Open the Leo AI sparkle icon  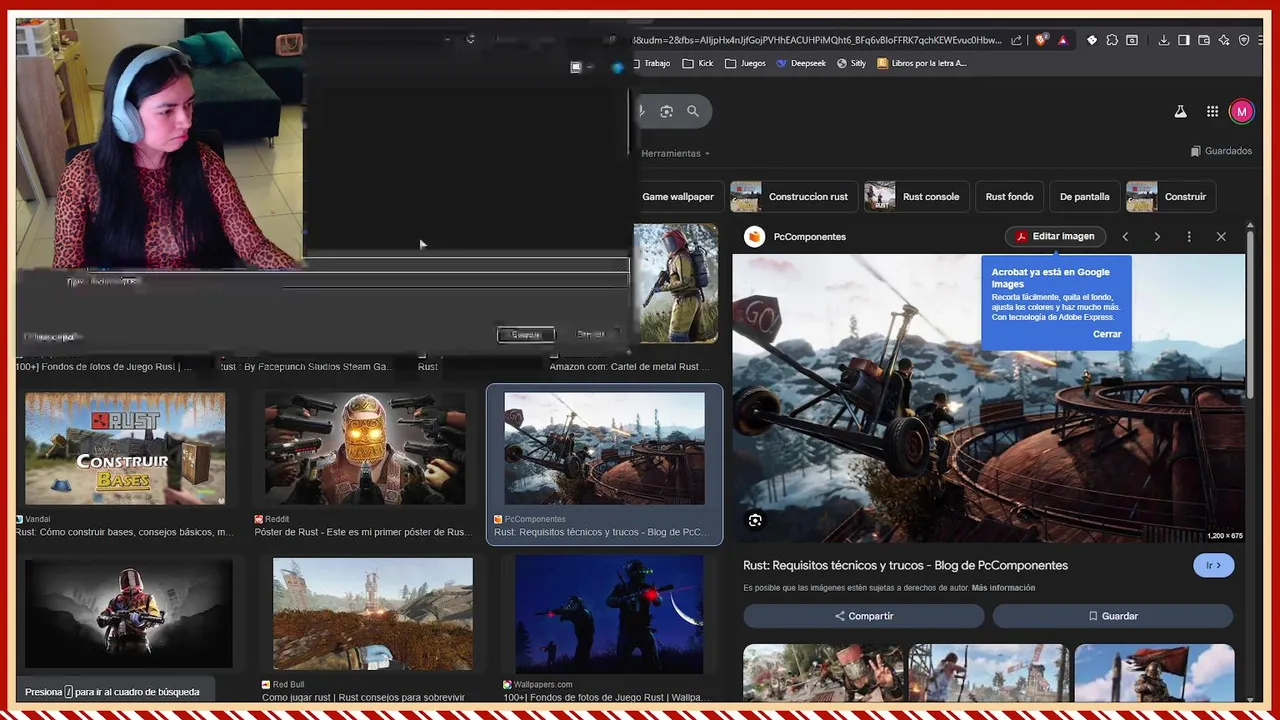pyautogui.click(x=1224, y=40)
